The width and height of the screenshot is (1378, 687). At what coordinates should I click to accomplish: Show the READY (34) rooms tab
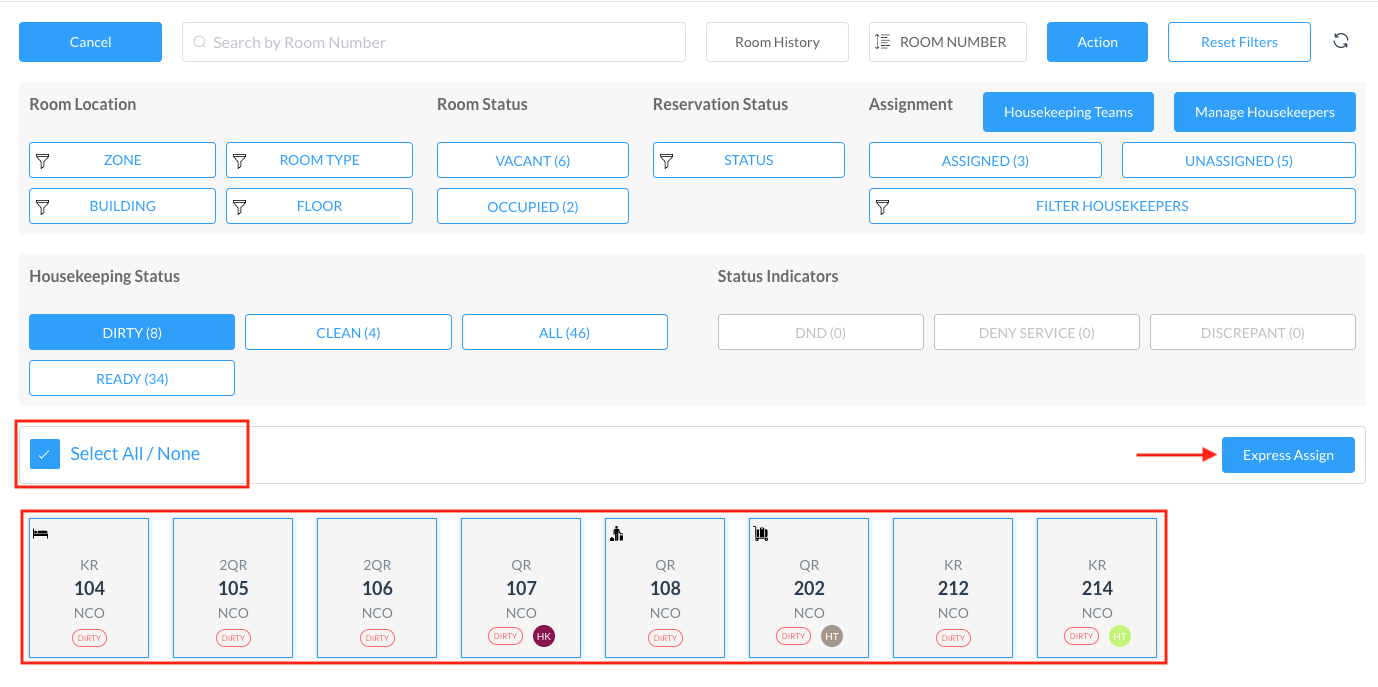click(x=132, y=378)
